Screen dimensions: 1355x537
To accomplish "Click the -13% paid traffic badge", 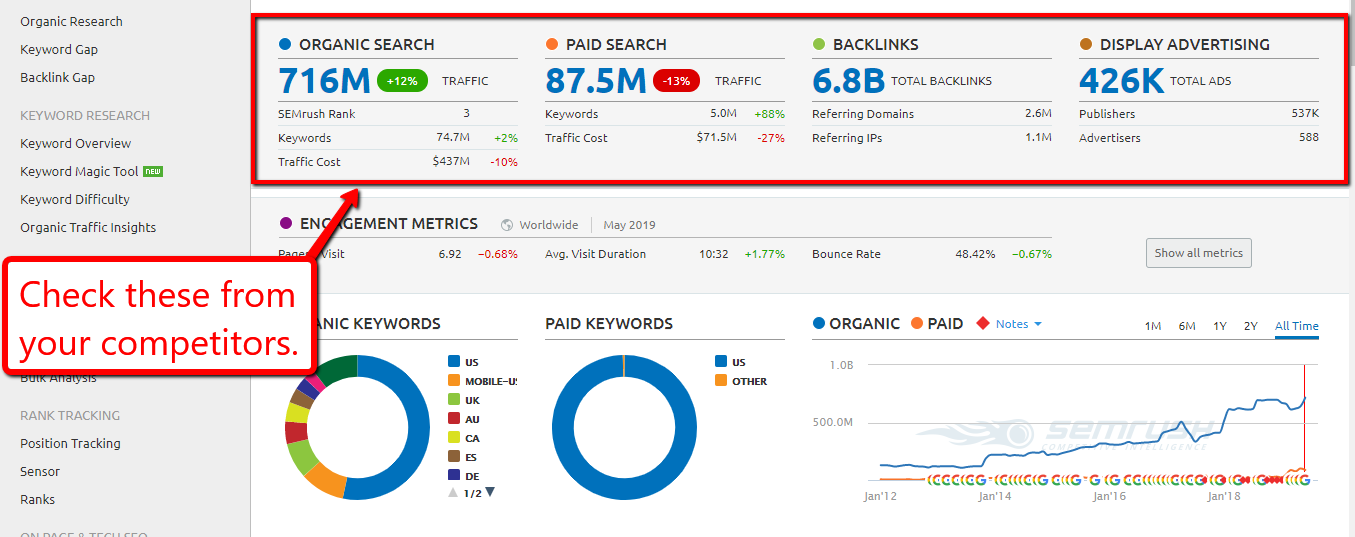I will click(x=676, y=81).
